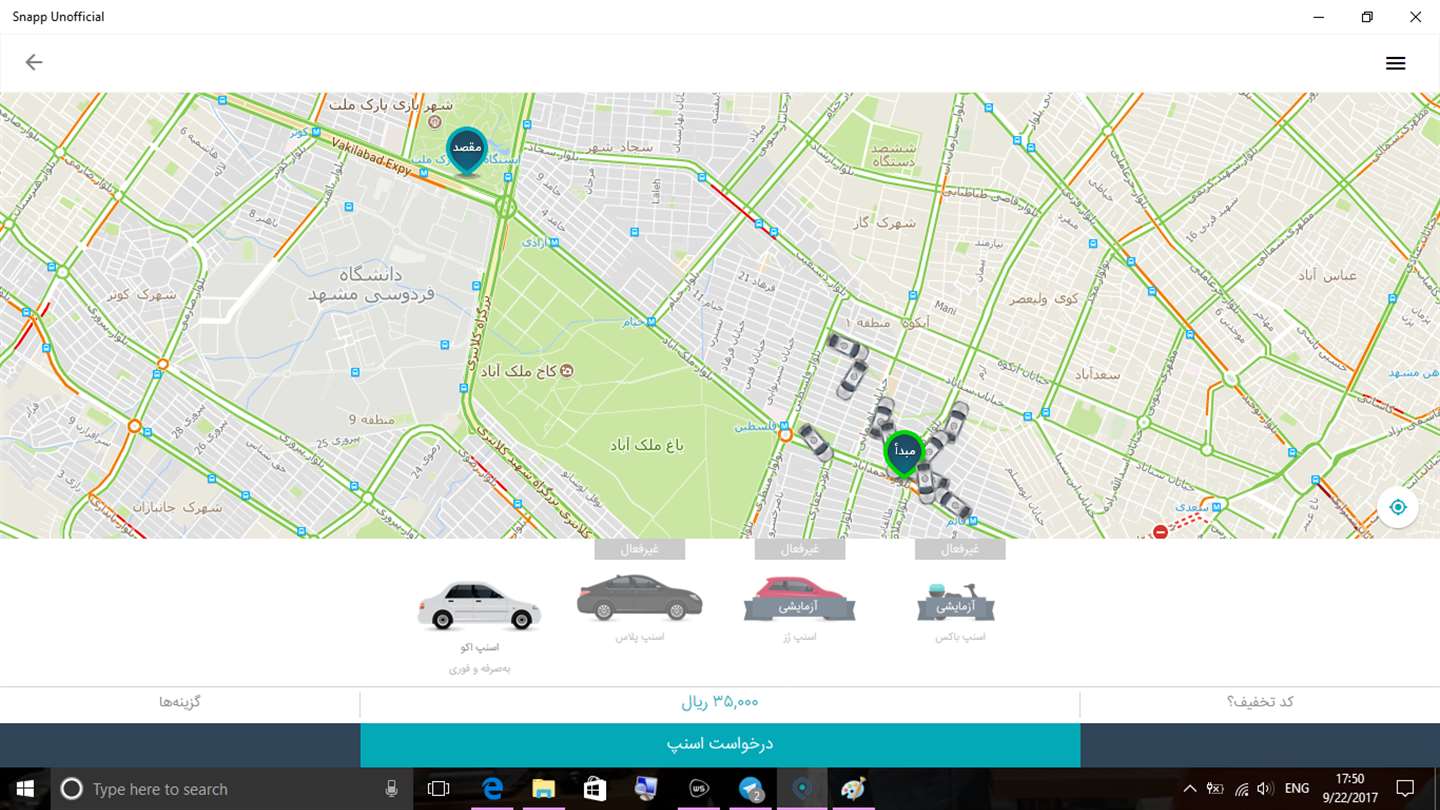The image size is (1440, 810).
Task: Open the hamburger menu
Action: 1395,63
